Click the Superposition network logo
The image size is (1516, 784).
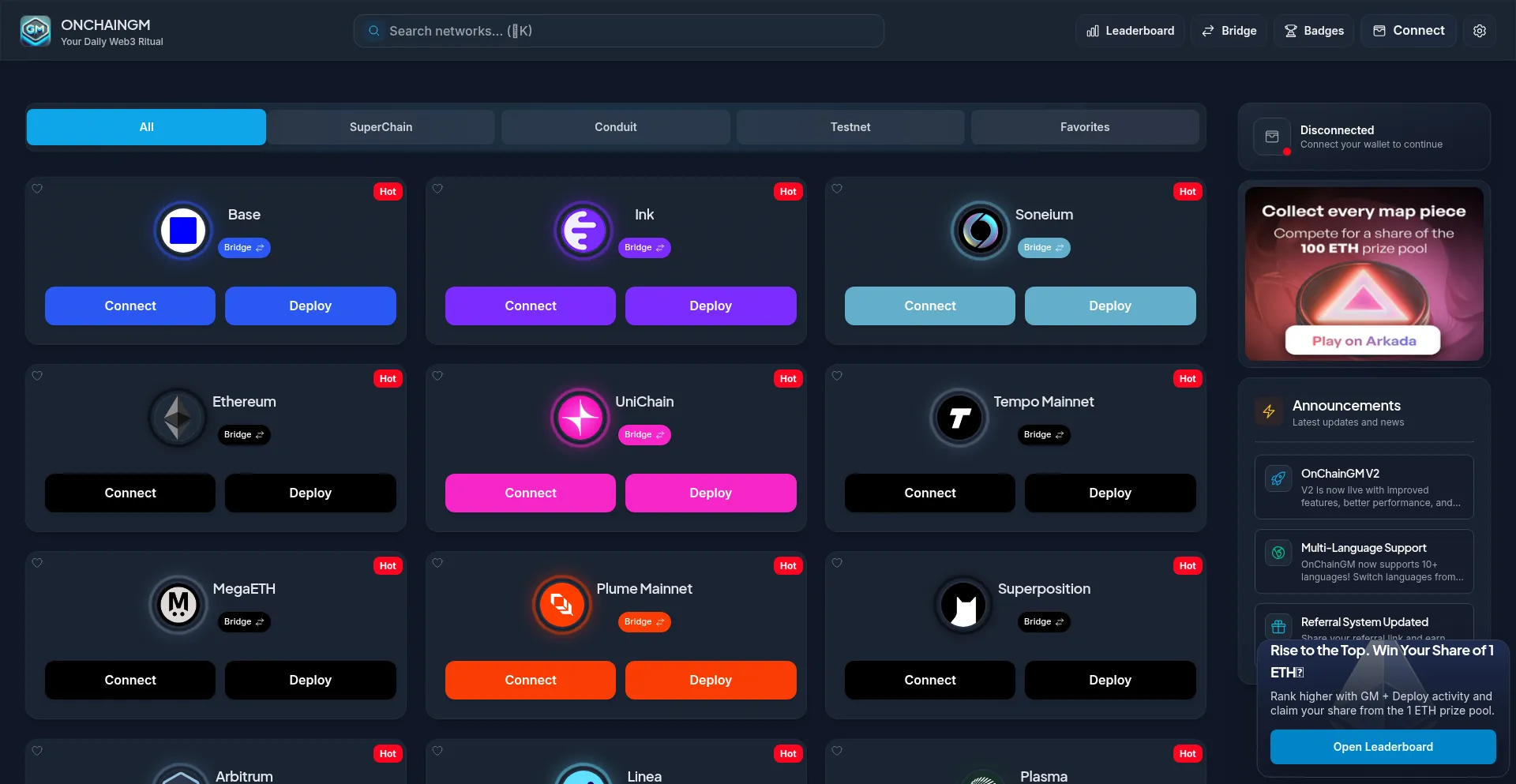coord(963,605)
